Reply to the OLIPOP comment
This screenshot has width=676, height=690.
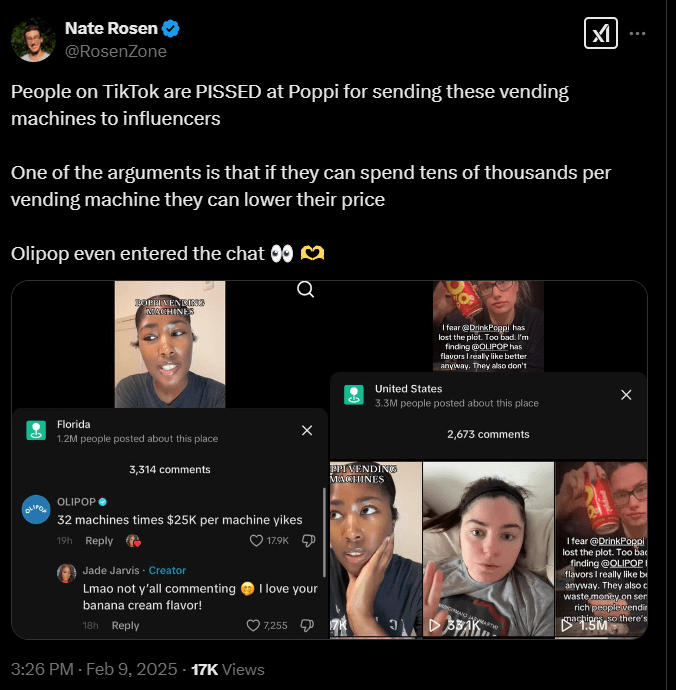99,541
